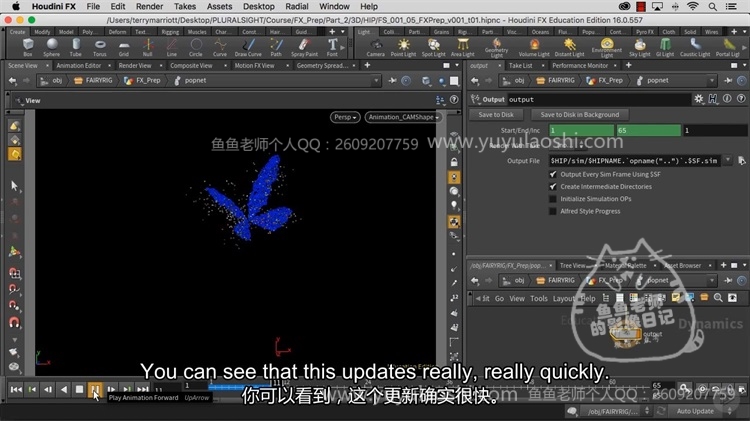750x421 pixels.
Task: Expand viewport network path history dropdown
Action: [376, 80]
